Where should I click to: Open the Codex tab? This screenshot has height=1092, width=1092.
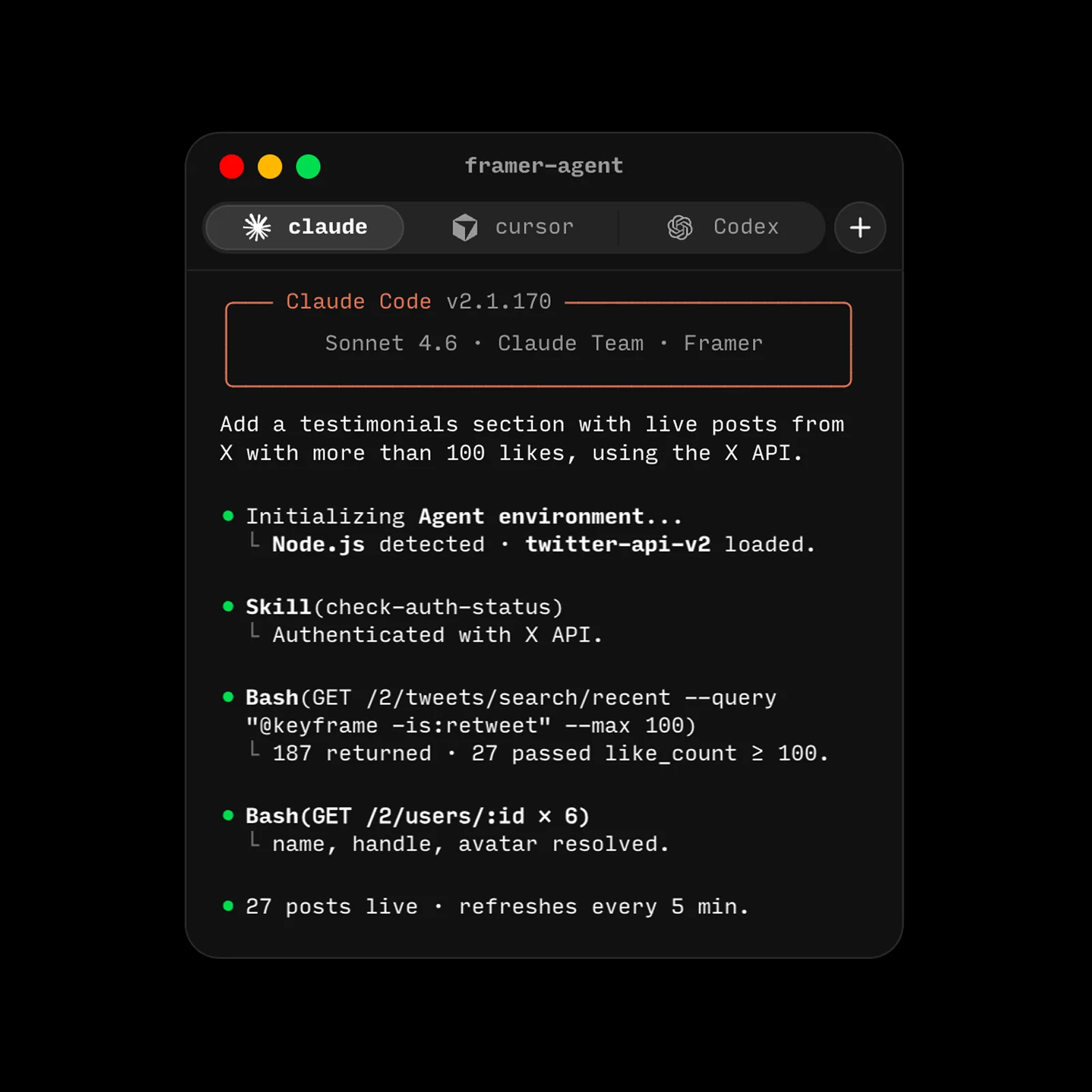click(722, 227)
